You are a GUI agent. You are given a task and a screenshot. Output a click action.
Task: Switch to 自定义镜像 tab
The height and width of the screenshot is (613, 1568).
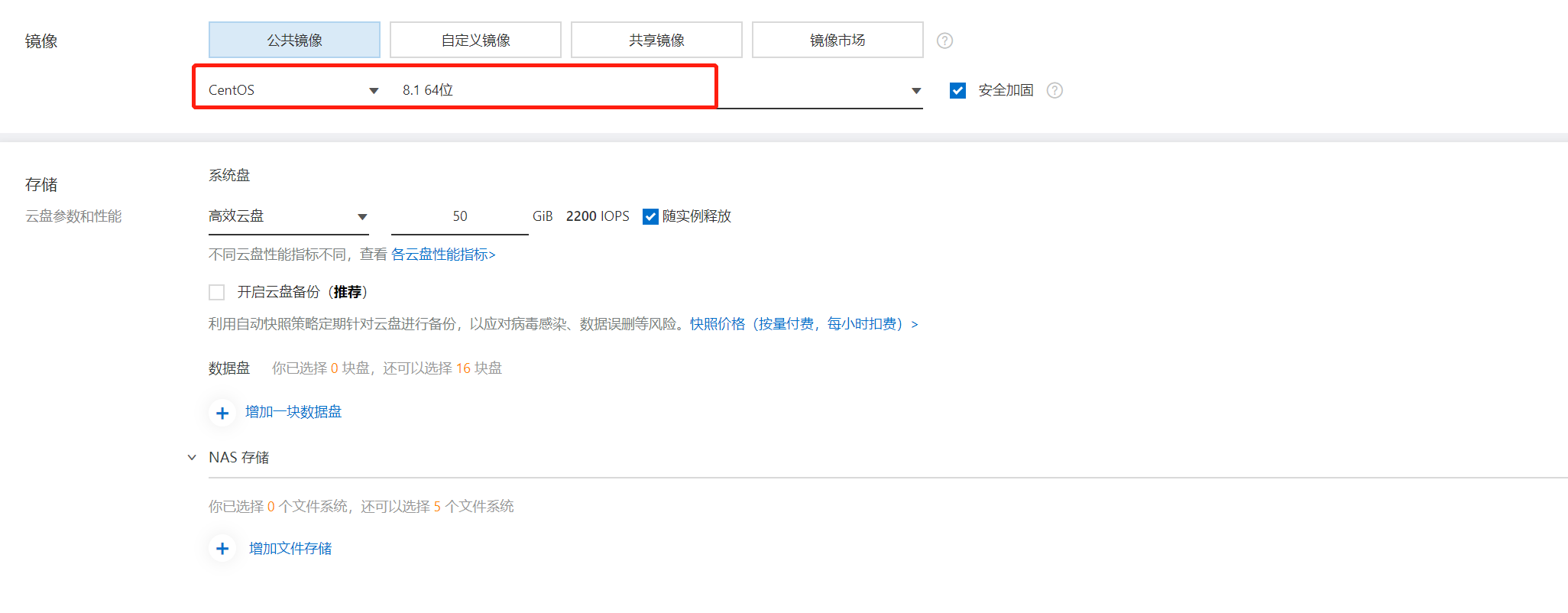coord(475,40)
